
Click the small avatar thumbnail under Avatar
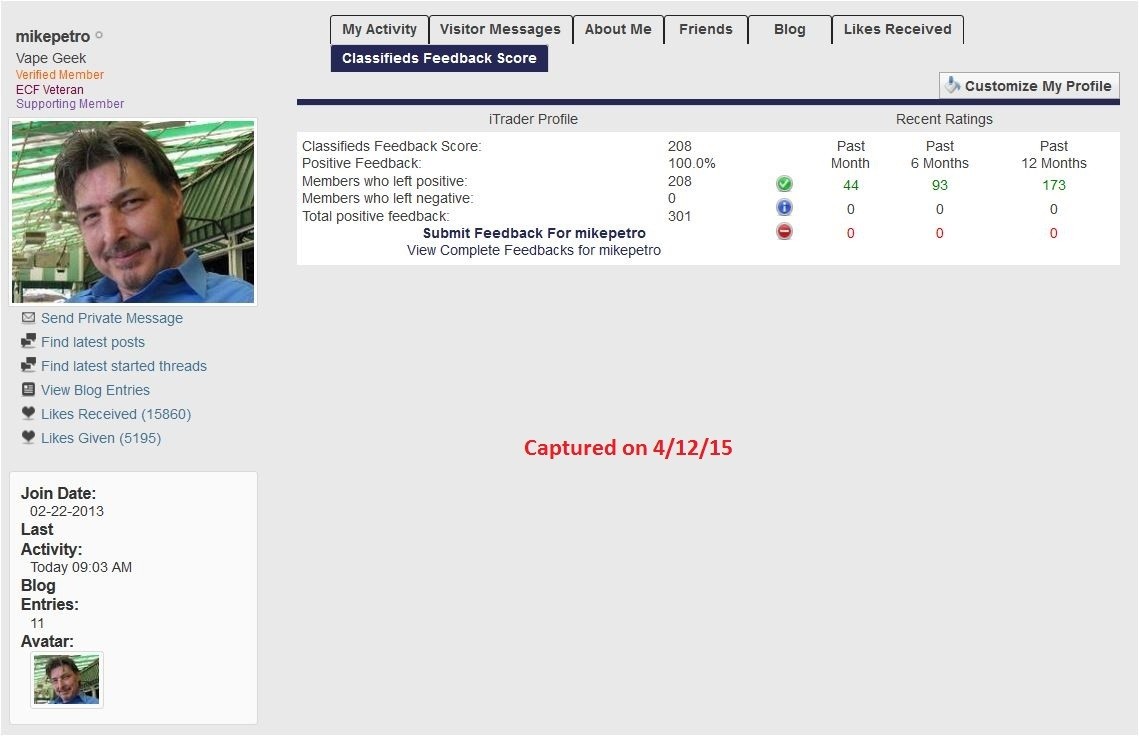(x=67, y=680)
